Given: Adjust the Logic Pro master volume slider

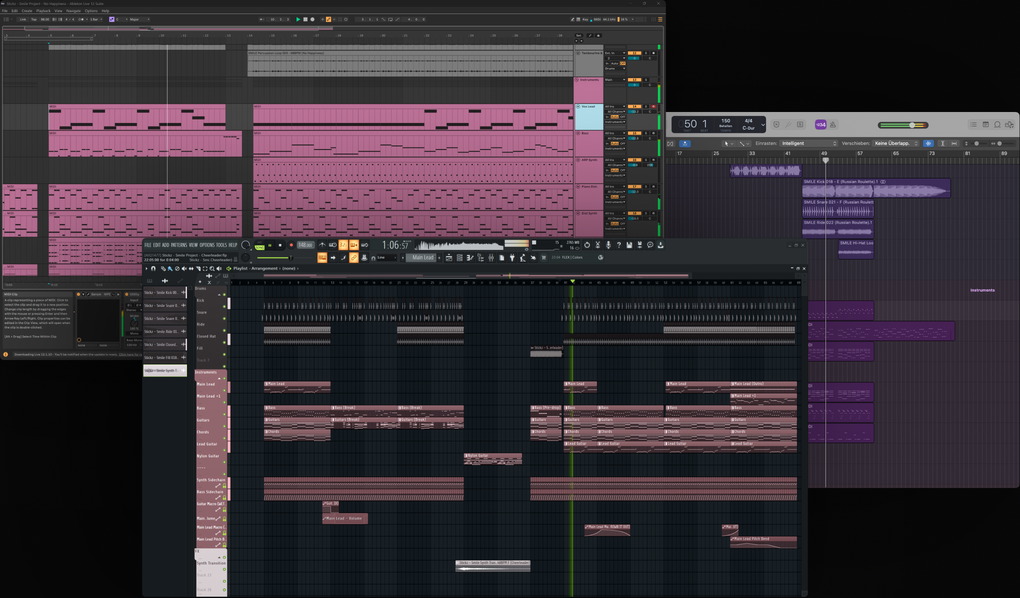Looking at the screenshot, I should (x=903, y=125).
